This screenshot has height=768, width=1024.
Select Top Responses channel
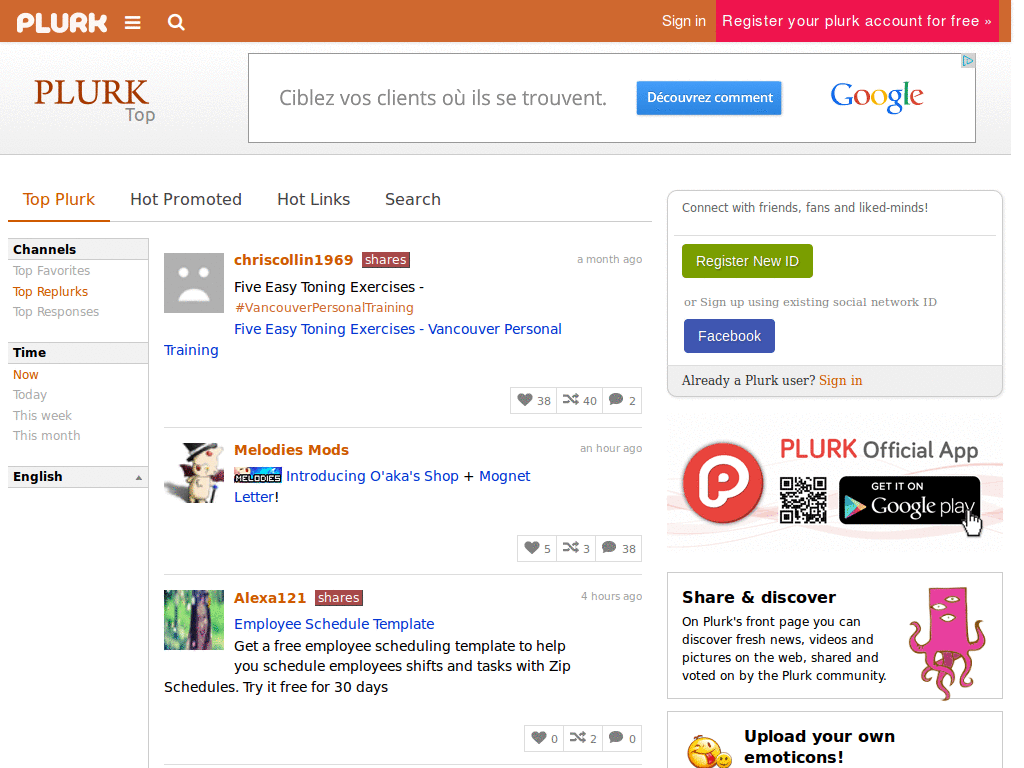point(56,312)
